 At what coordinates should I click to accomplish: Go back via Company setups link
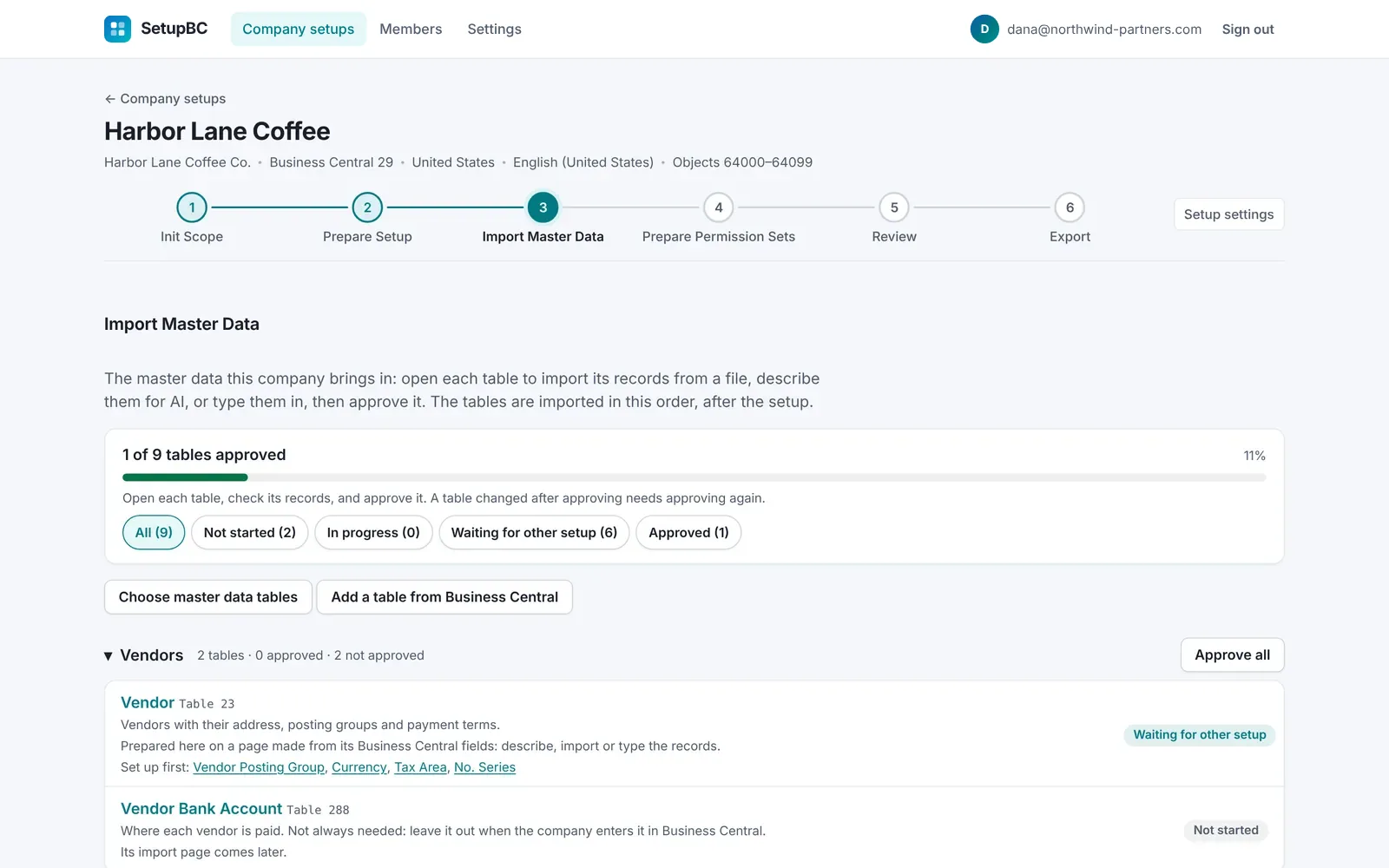[165, 99]
